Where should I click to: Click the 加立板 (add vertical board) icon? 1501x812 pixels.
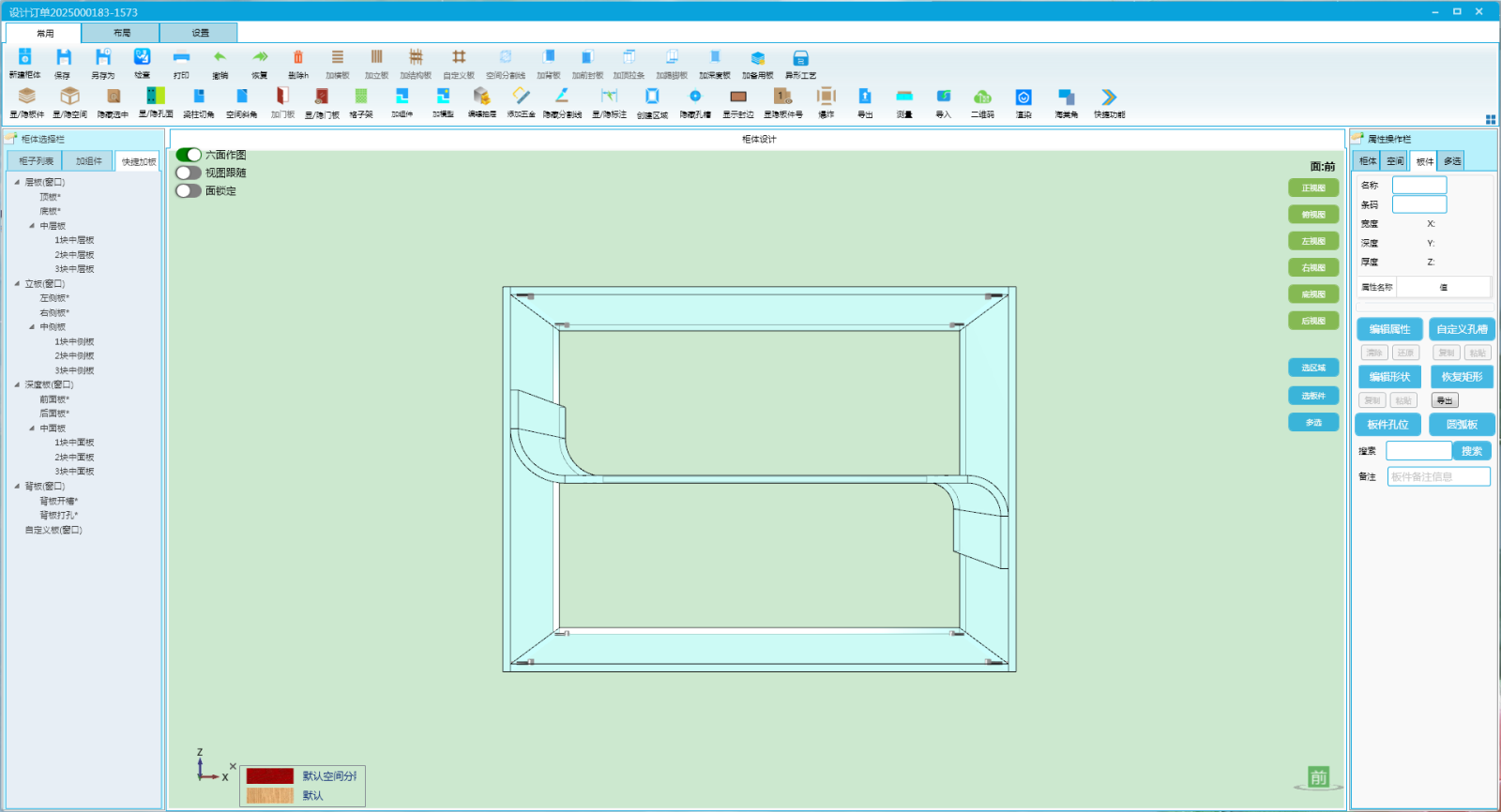(376, 58)
